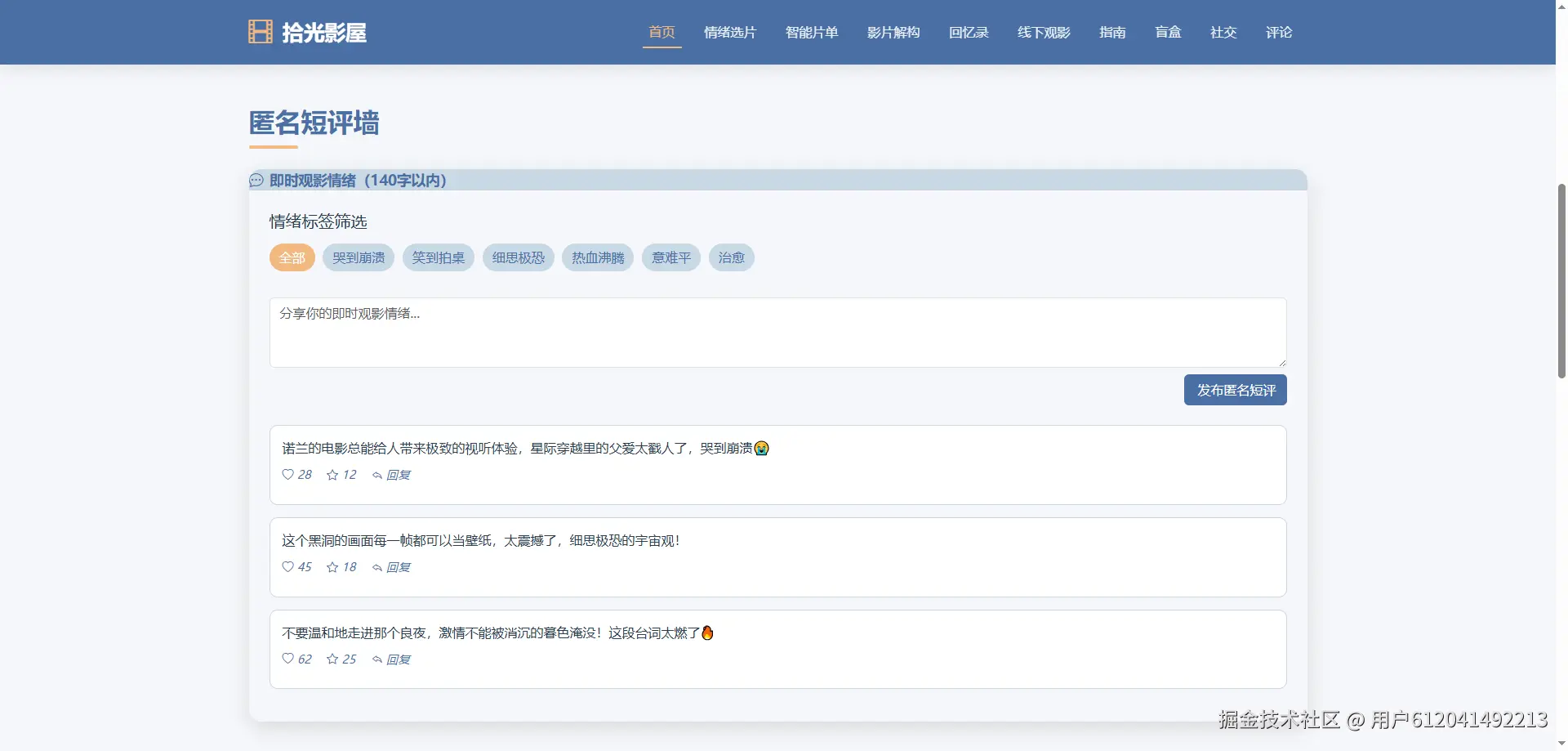1568x751 pixels.
Task: Star the 黑洞的画面 comment
Action: pyautogui.click(x=332, y=567)
